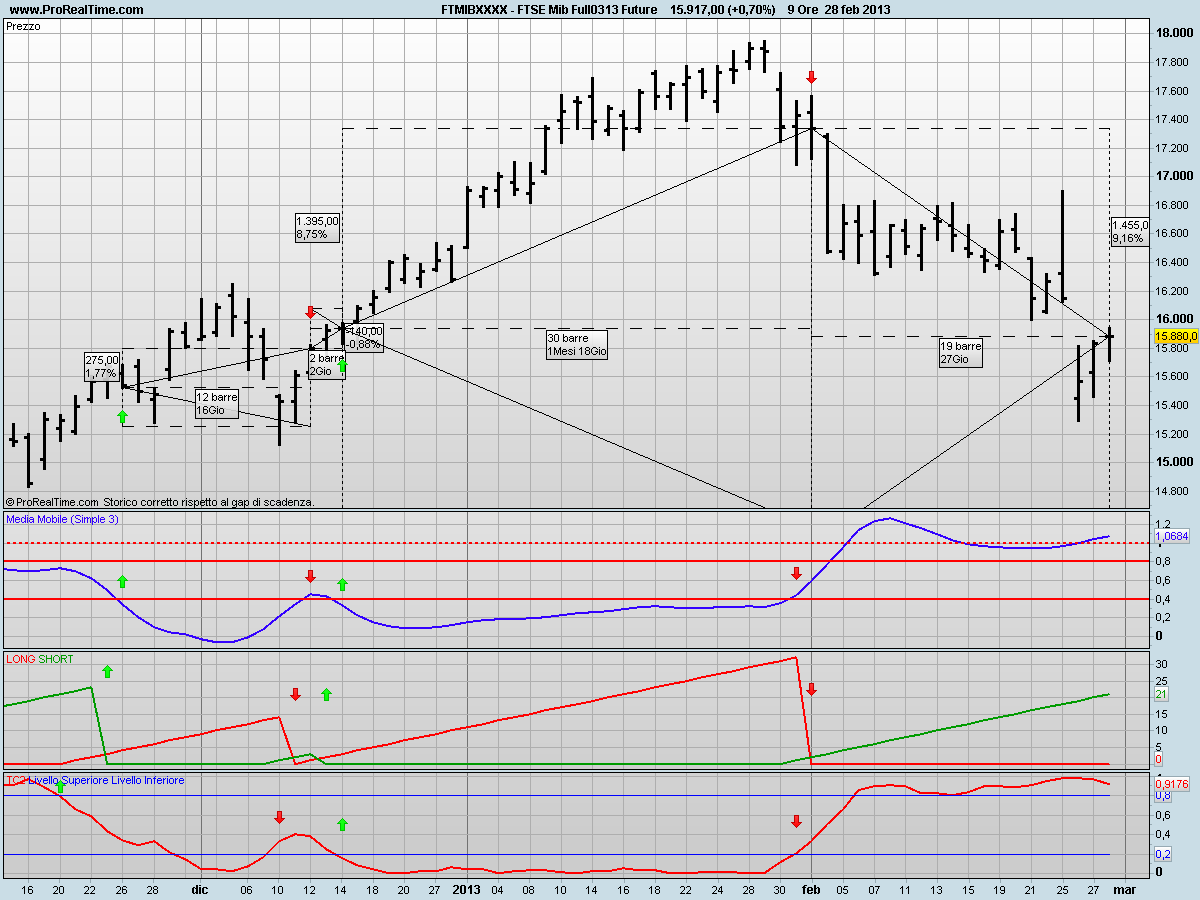Click the 06 date label on time axis
This screenshot has height=900, width=1200.
click(247, 888)
